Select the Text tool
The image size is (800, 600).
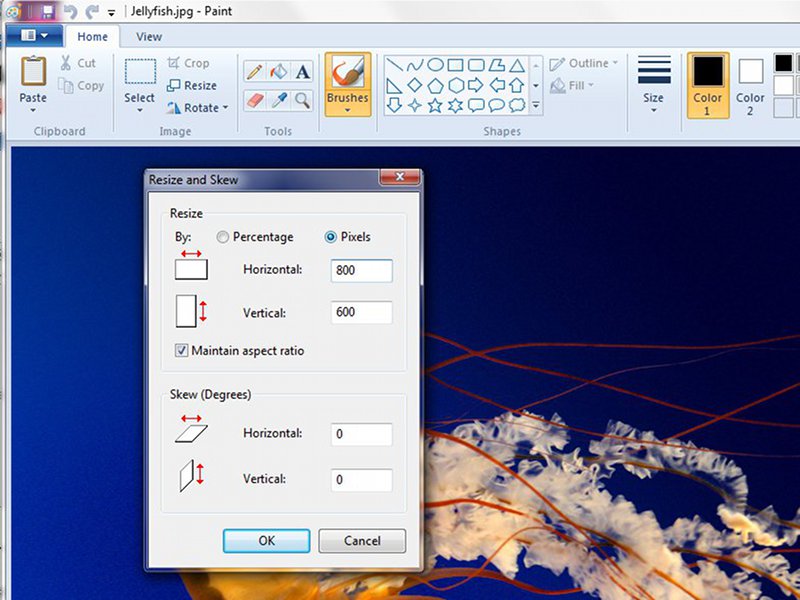click(x=303, y=72)
